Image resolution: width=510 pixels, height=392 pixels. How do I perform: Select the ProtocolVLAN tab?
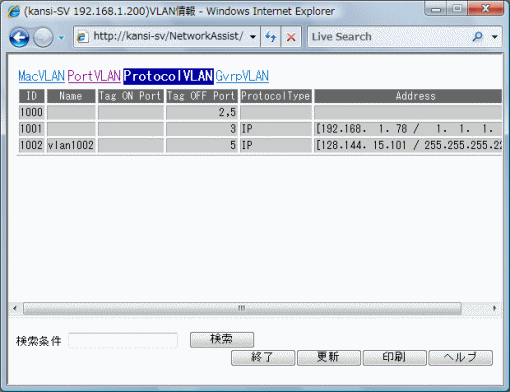point(168,76)
